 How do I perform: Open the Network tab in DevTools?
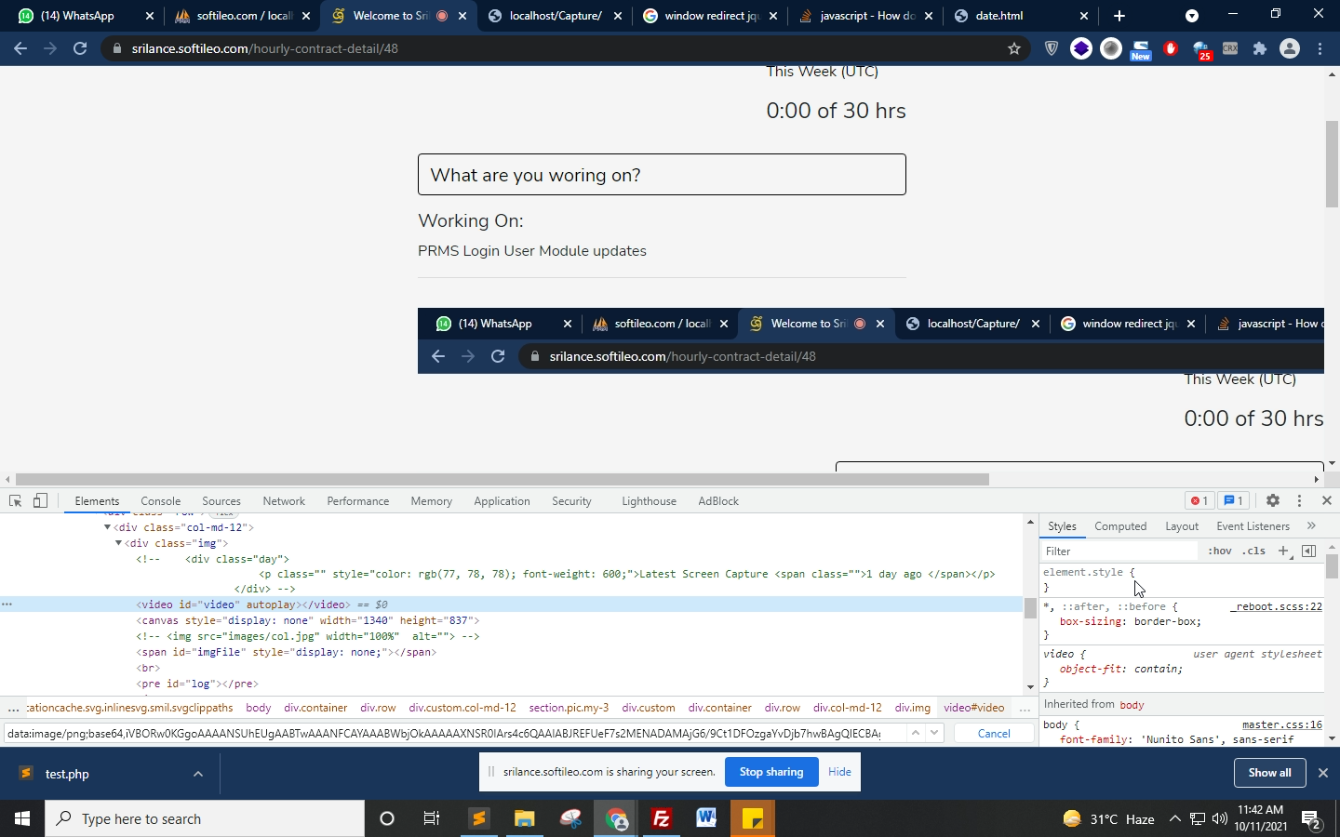coord(283,501)
